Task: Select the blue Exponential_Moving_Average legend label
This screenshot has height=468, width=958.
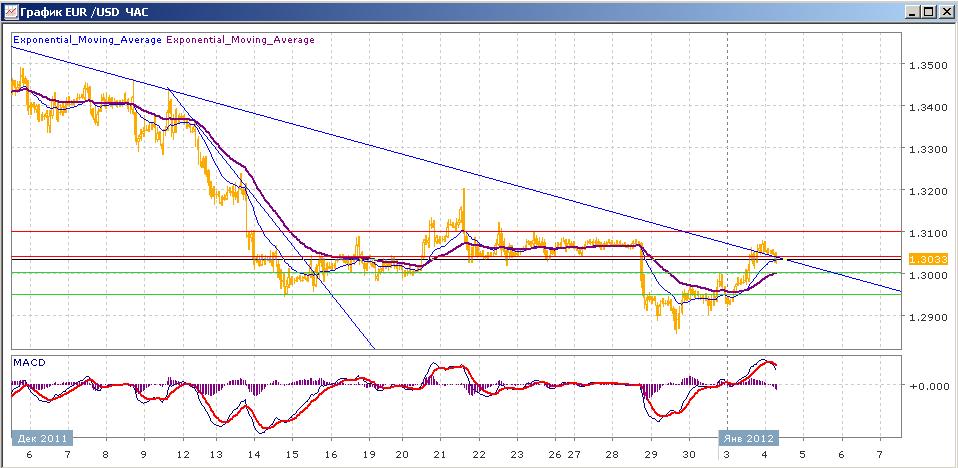Action: pyautogui.click(x=87, y=40)
